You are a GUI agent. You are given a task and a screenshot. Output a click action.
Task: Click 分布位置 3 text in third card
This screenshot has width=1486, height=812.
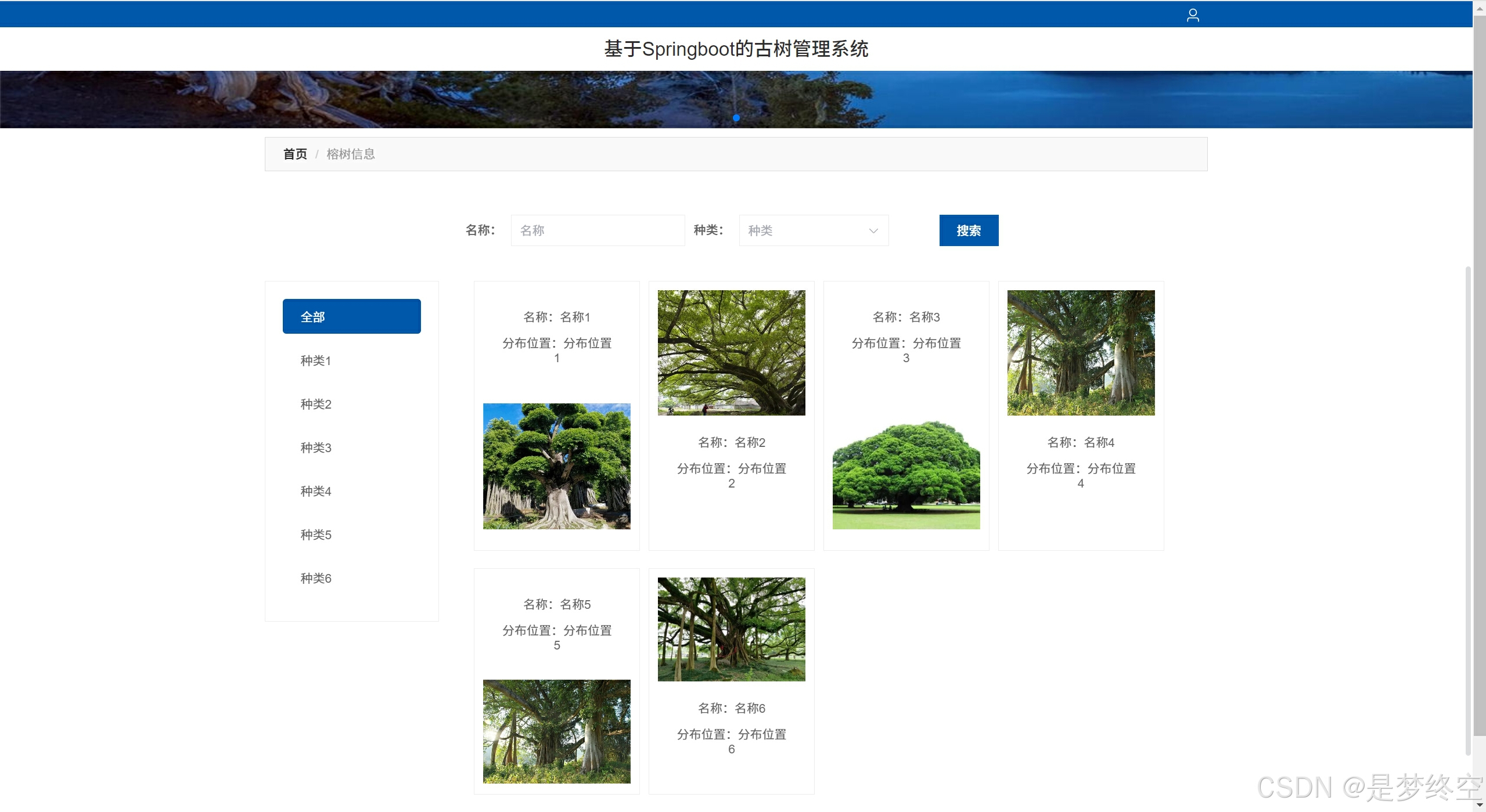pos(906,351)
